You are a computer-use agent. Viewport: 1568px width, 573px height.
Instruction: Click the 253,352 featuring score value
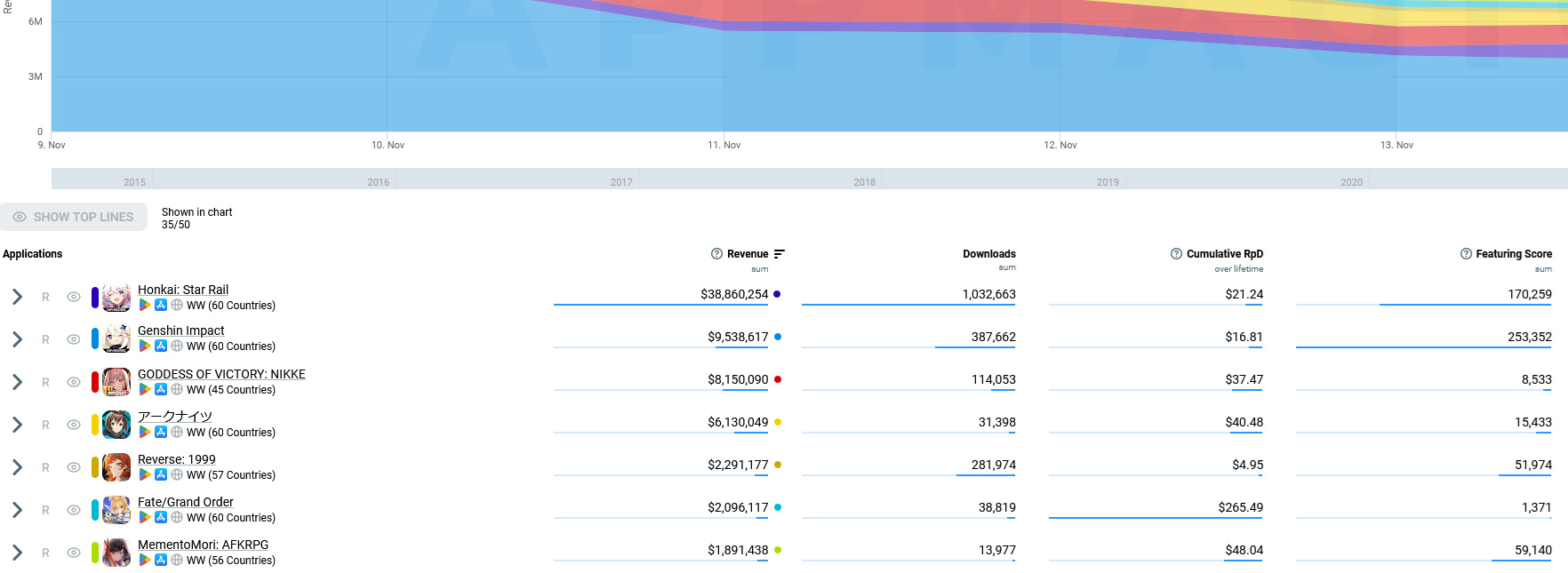(x=1529, y=337)
